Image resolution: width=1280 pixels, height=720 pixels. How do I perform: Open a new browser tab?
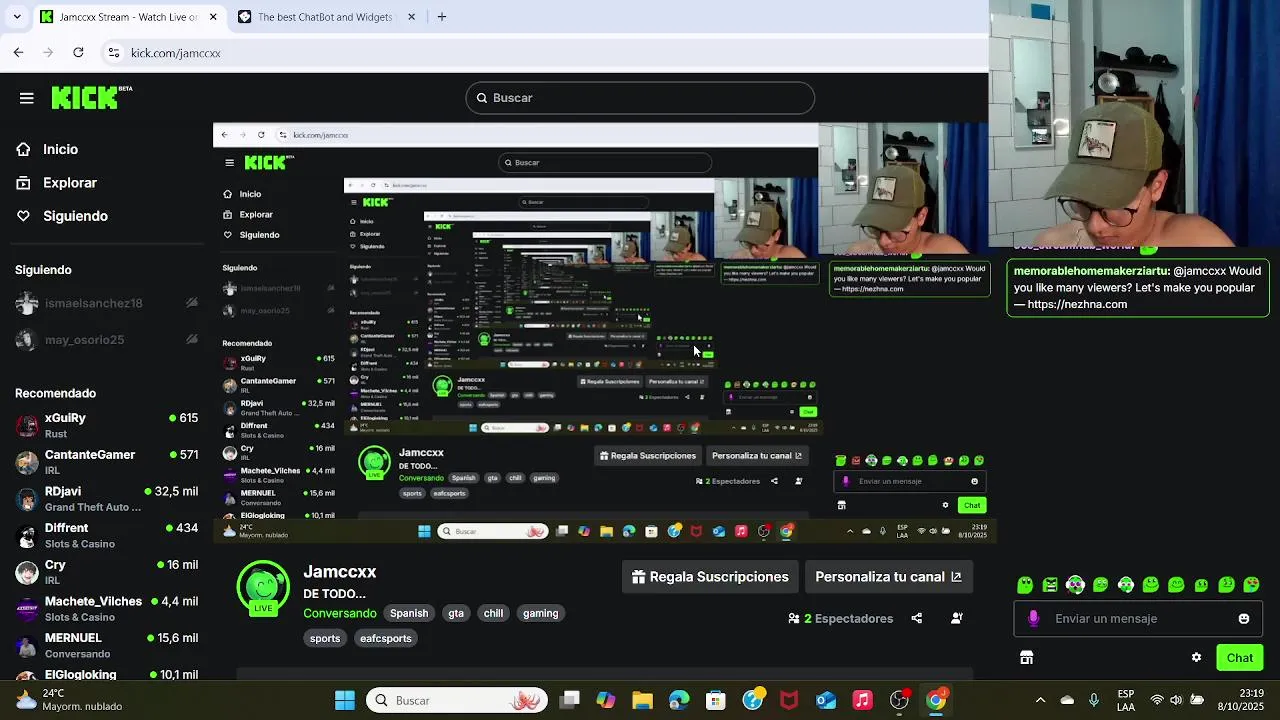[x=442, y=16]
